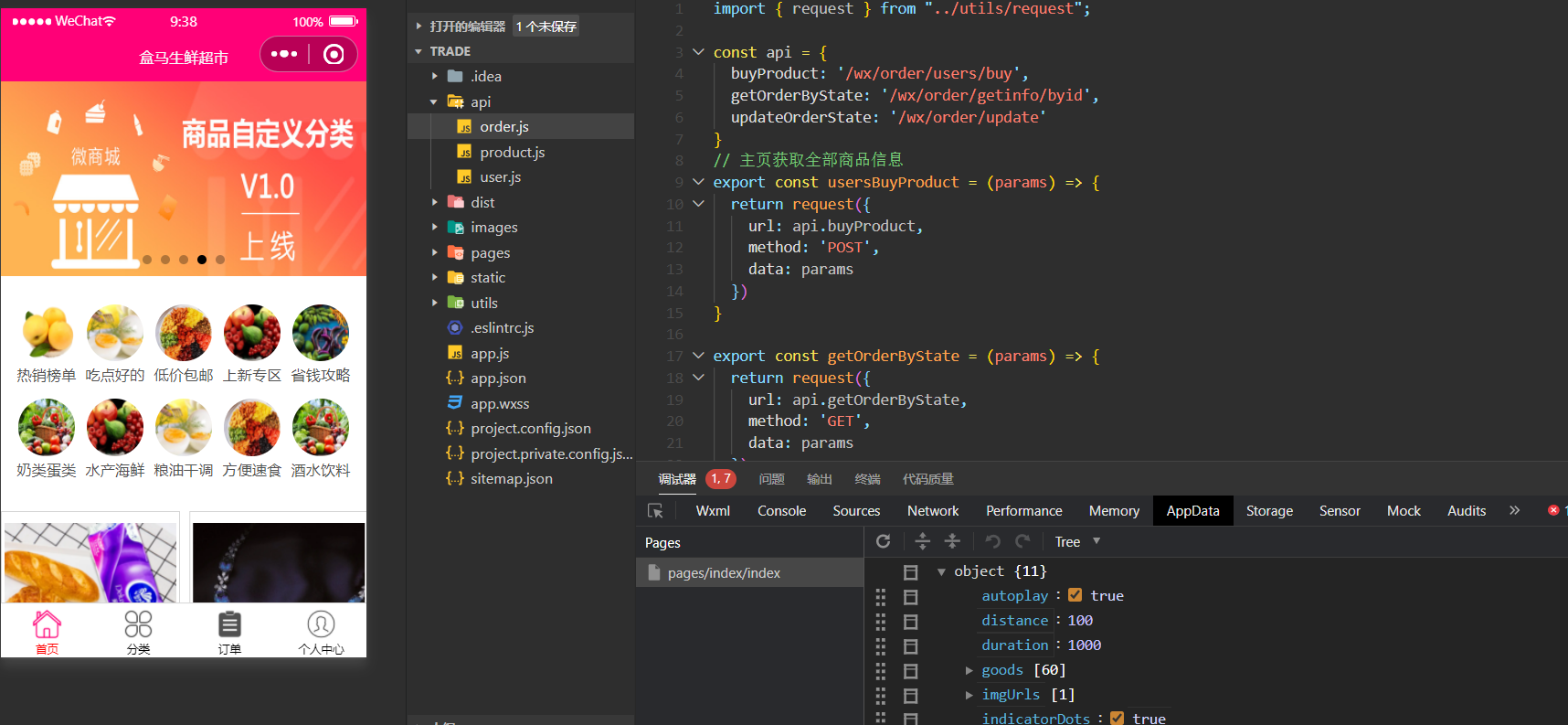The width and height of the screenshot is (1568, 725).
Task: Click the red error indicator icon
Action: 1553,510
